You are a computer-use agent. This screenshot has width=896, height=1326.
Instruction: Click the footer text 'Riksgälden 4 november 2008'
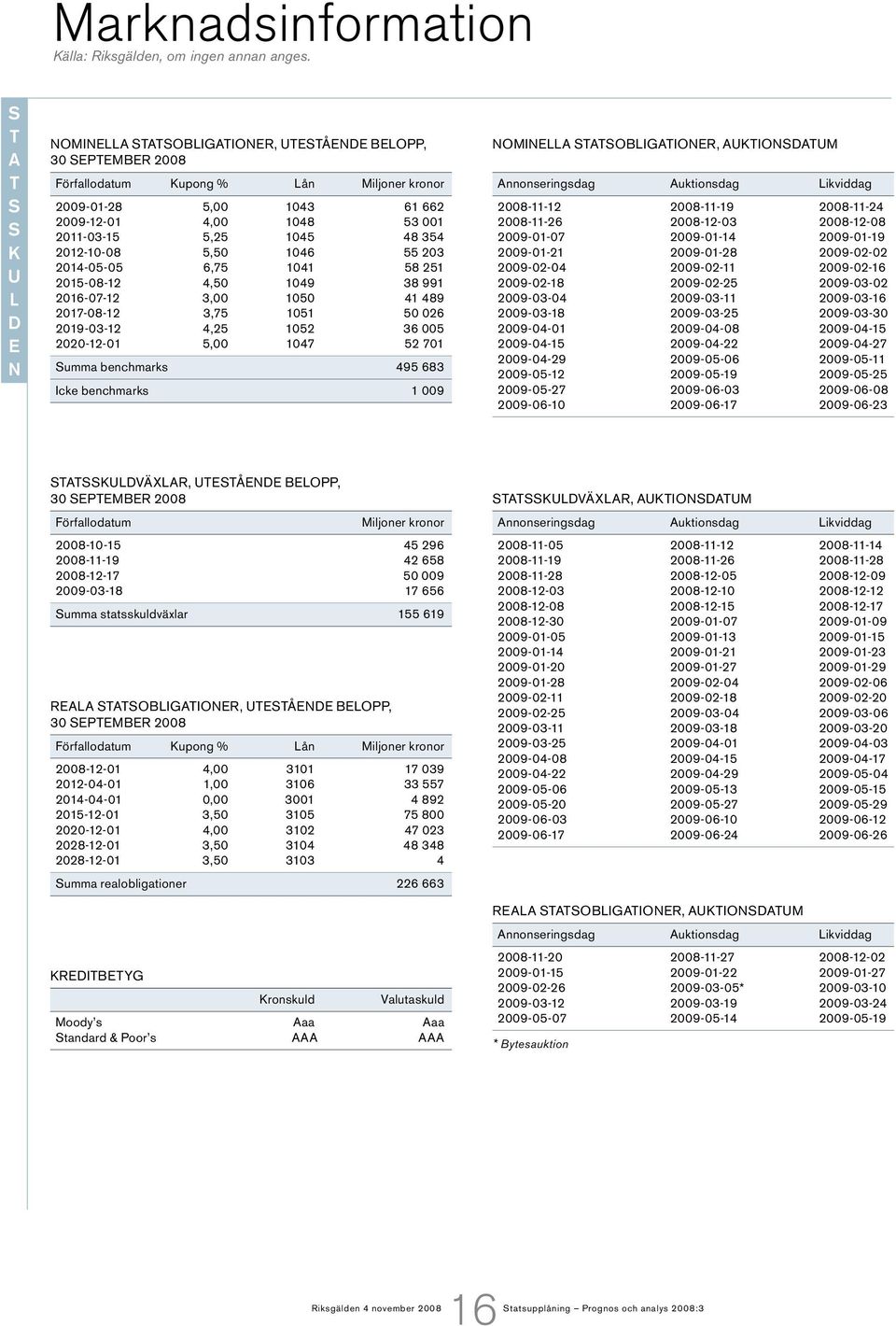(x=376, y=1308)
